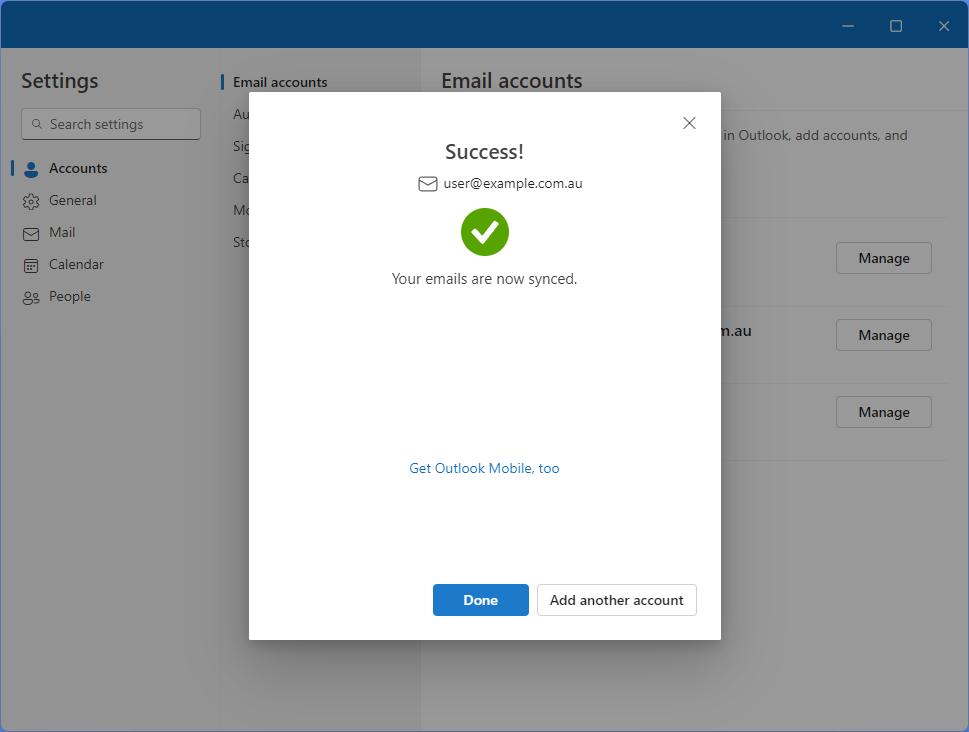This screenshot has width=969, height=732.
Task: Click the Calendar icon in settings sidebar
Action: point(31,265)
